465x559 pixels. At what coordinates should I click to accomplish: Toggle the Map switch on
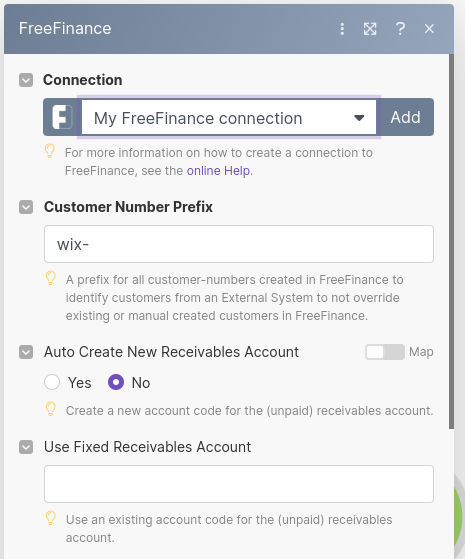(385, 352)
